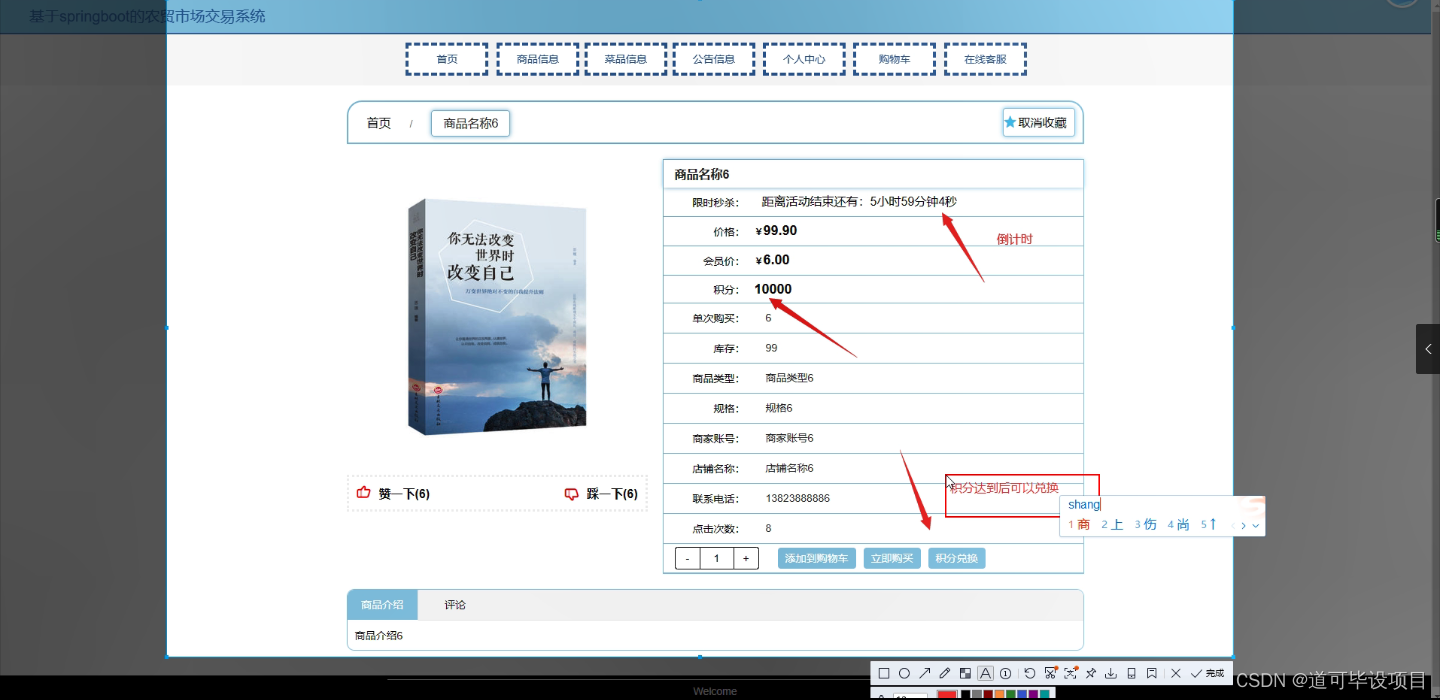The height and width of the screenshot is (700, 1440).
Task: Select the pencil drawing tool
Action: 943,672
